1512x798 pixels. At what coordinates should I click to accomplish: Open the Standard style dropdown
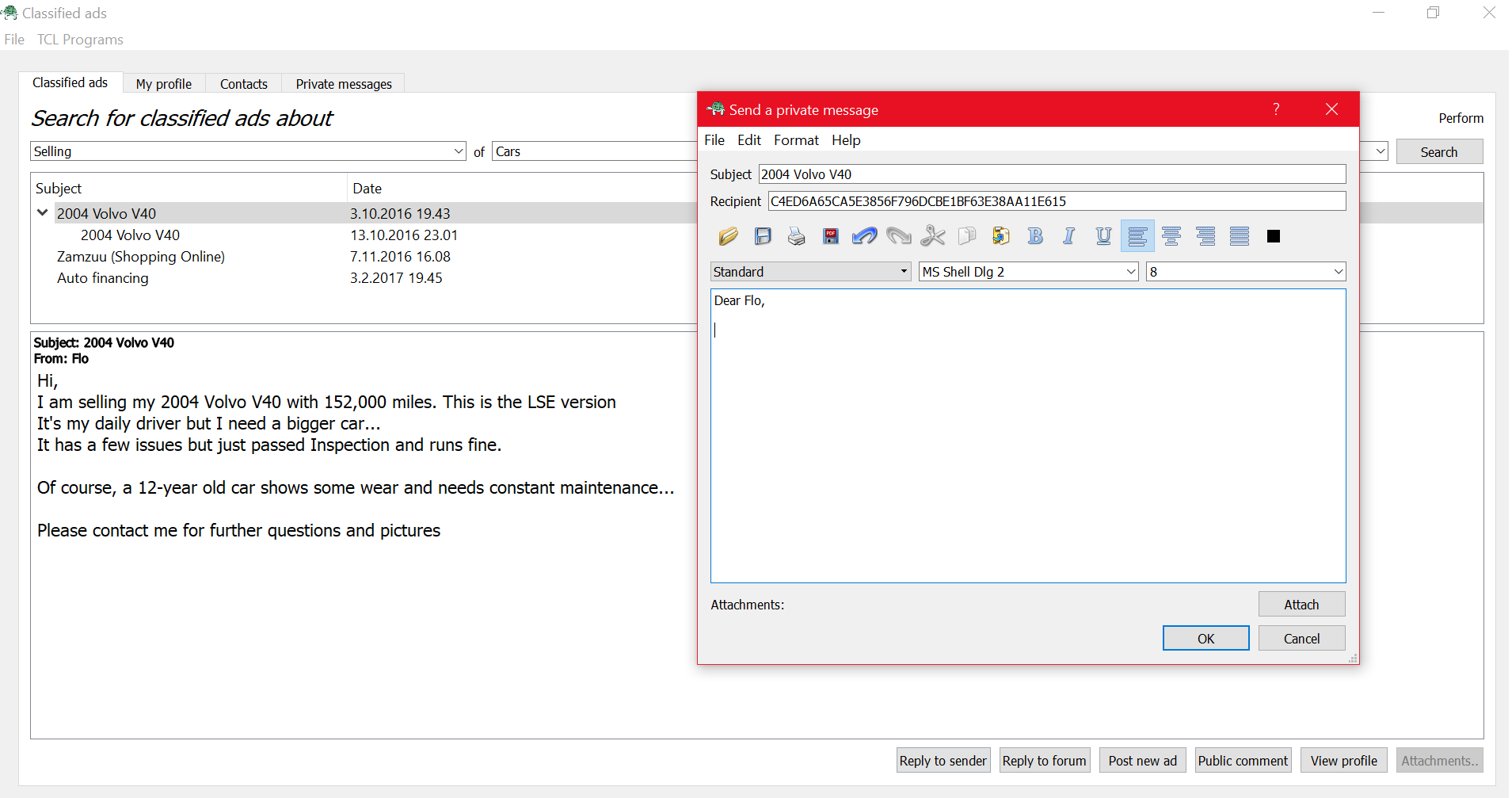pyautogui.click(x=902, y=271)
